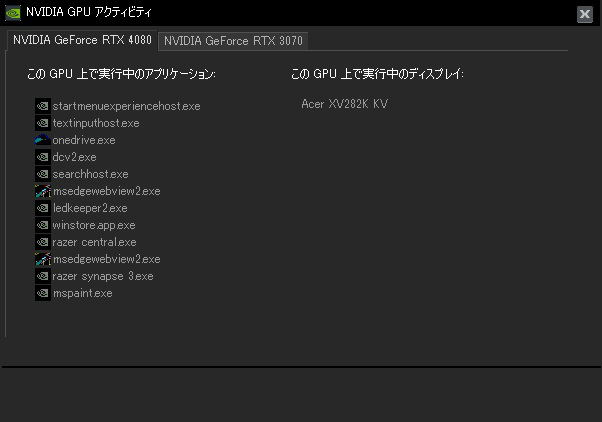Click icon beside razer synapse 3.exe
The height and width of the screenshot is (422, 602).
(43, 276)
